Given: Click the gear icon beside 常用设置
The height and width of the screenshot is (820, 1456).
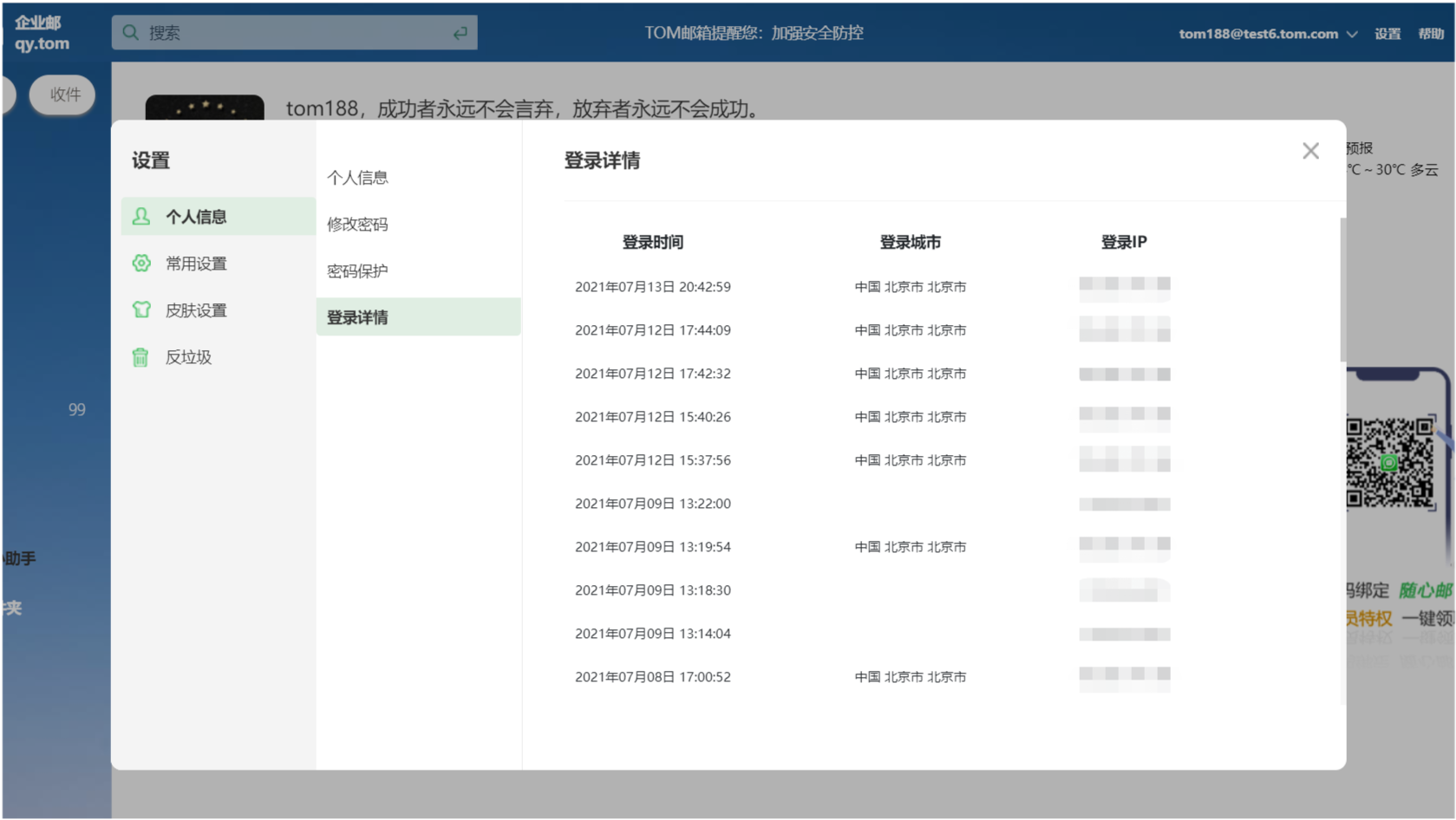Looking at the screenshot, I should [140, 263].
